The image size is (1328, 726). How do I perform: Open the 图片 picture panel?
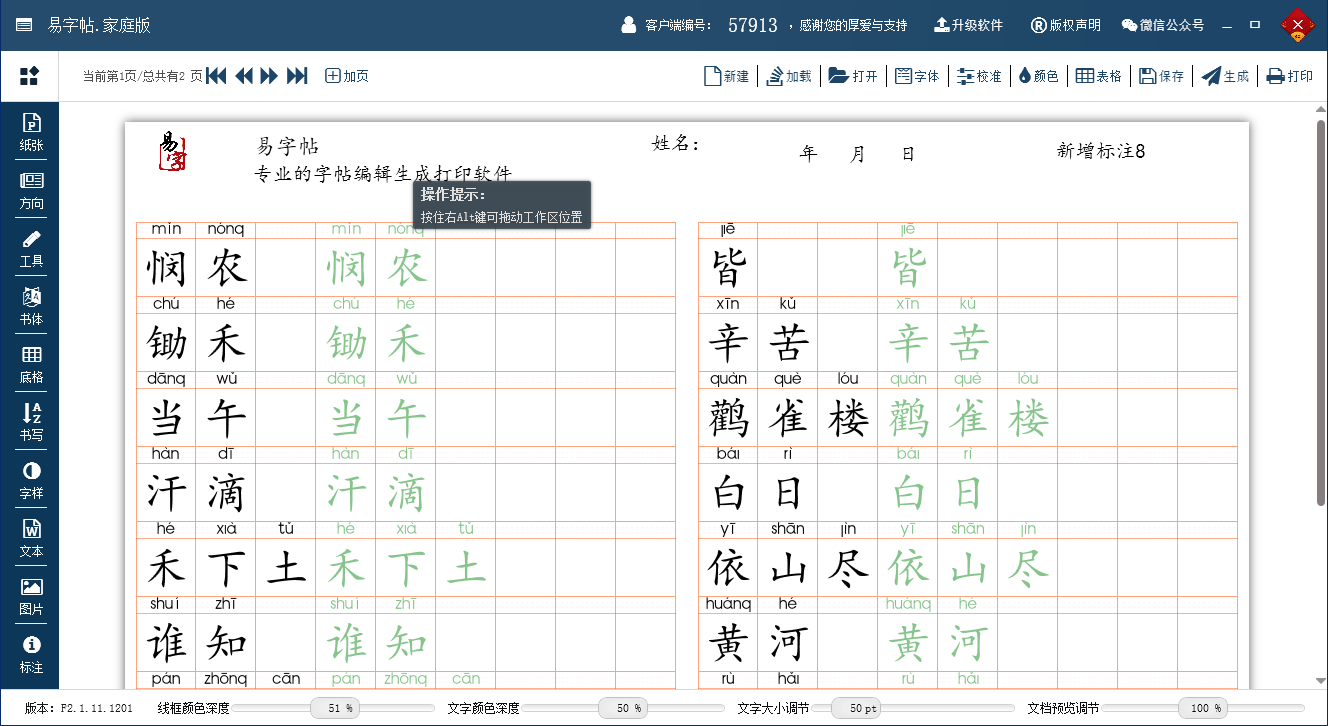coord(31,596)
